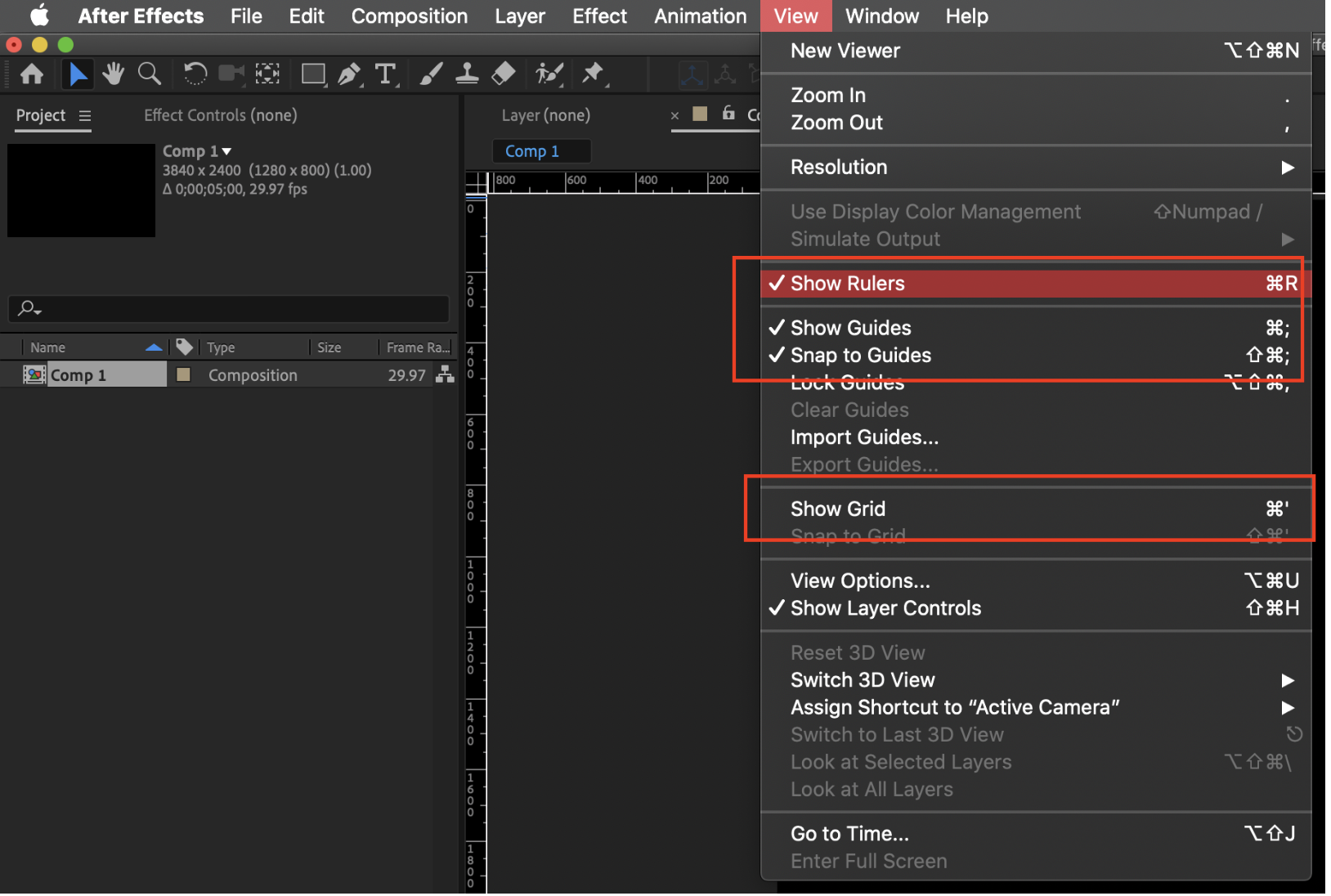The width and height of the screenshot is (1331, 896).
Task: Open the Apple menu
Action: pos(39,16)
